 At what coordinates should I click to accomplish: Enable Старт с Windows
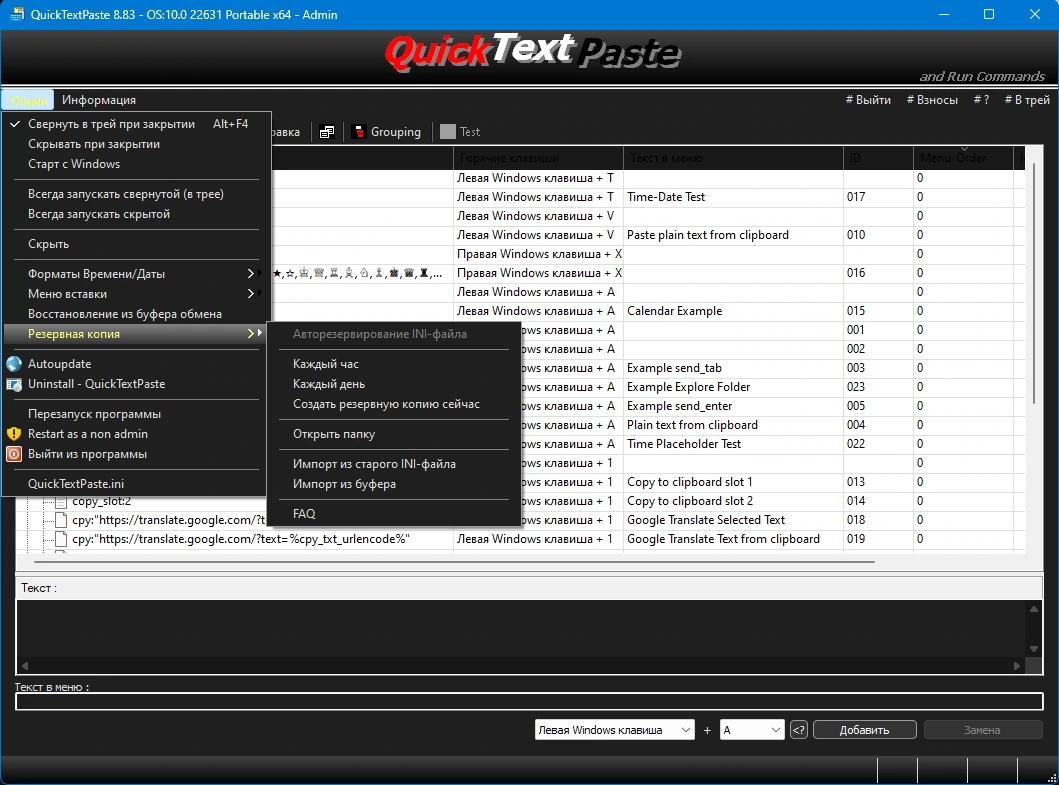point(135,164)
